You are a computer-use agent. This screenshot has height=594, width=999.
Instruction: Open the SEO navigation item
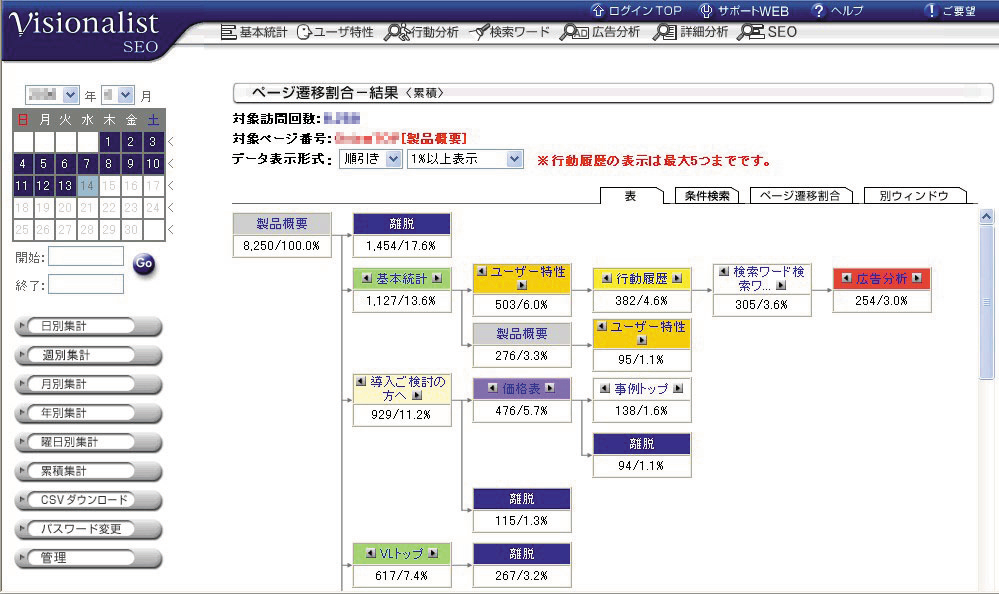coord(767,32)
